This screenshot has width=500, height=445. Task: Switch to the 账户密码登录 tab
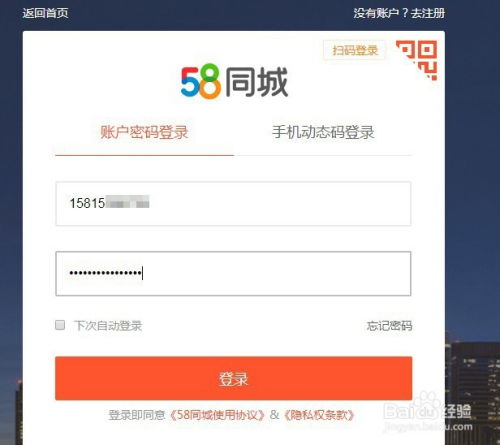point(144,132)
